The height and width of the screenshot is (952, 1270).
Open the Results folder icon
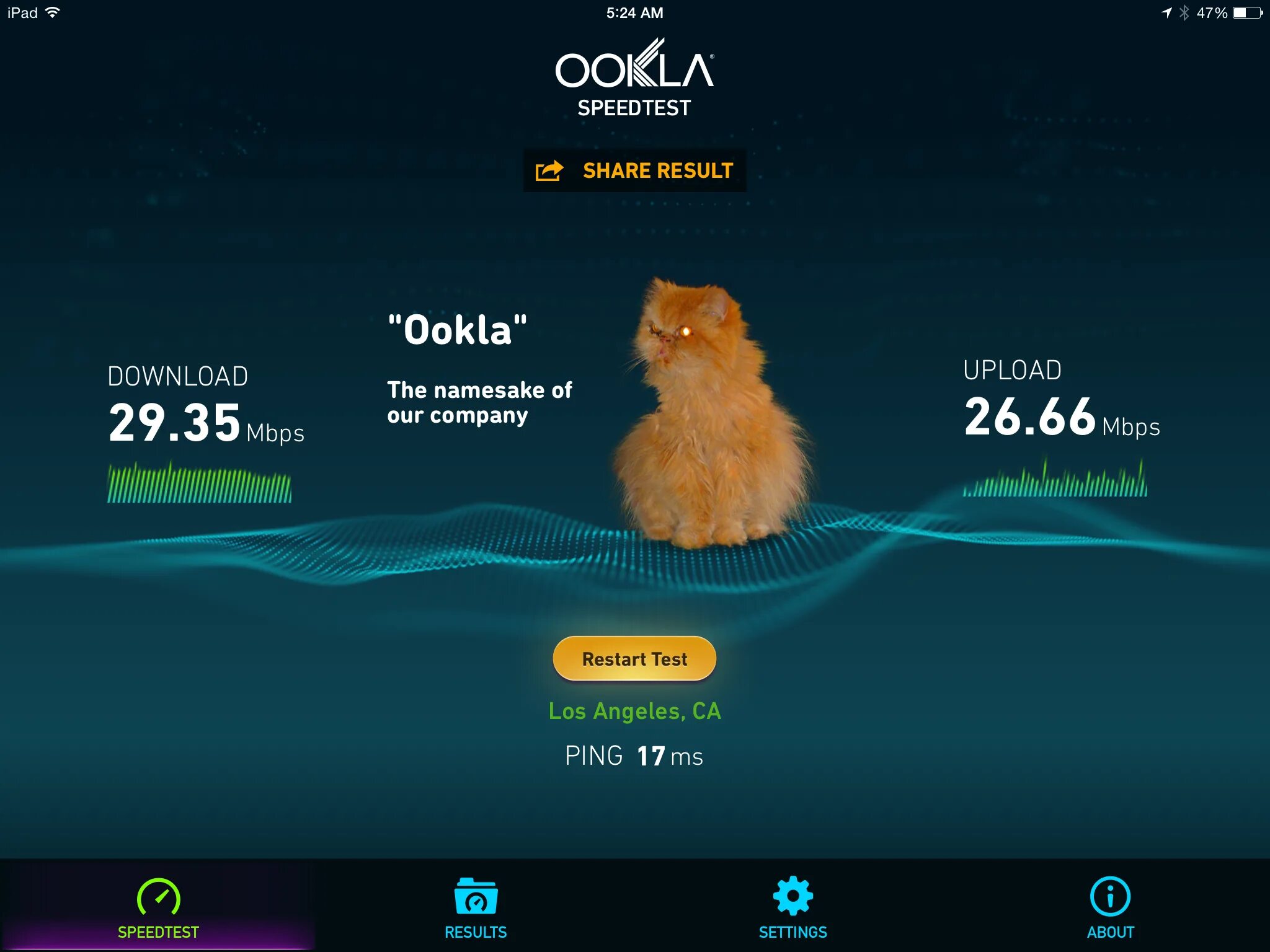tap(476, 896)
